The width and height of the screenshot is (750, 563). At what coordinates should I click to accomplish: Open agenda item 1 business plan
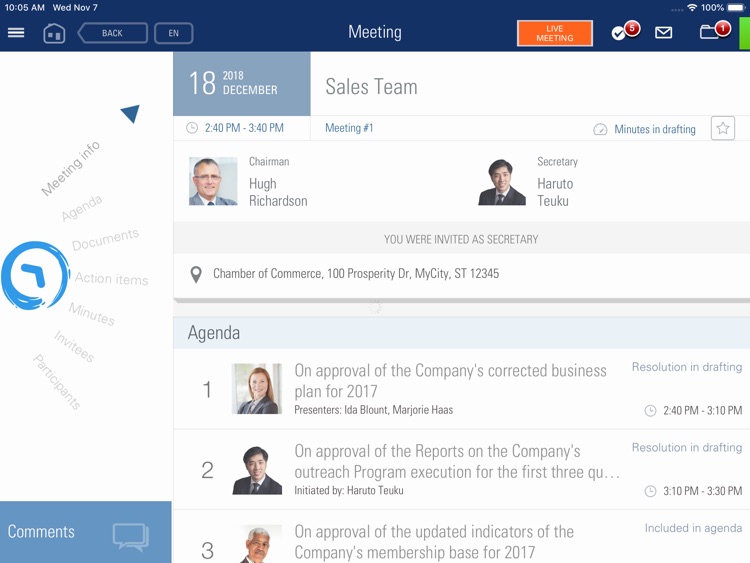462,389
